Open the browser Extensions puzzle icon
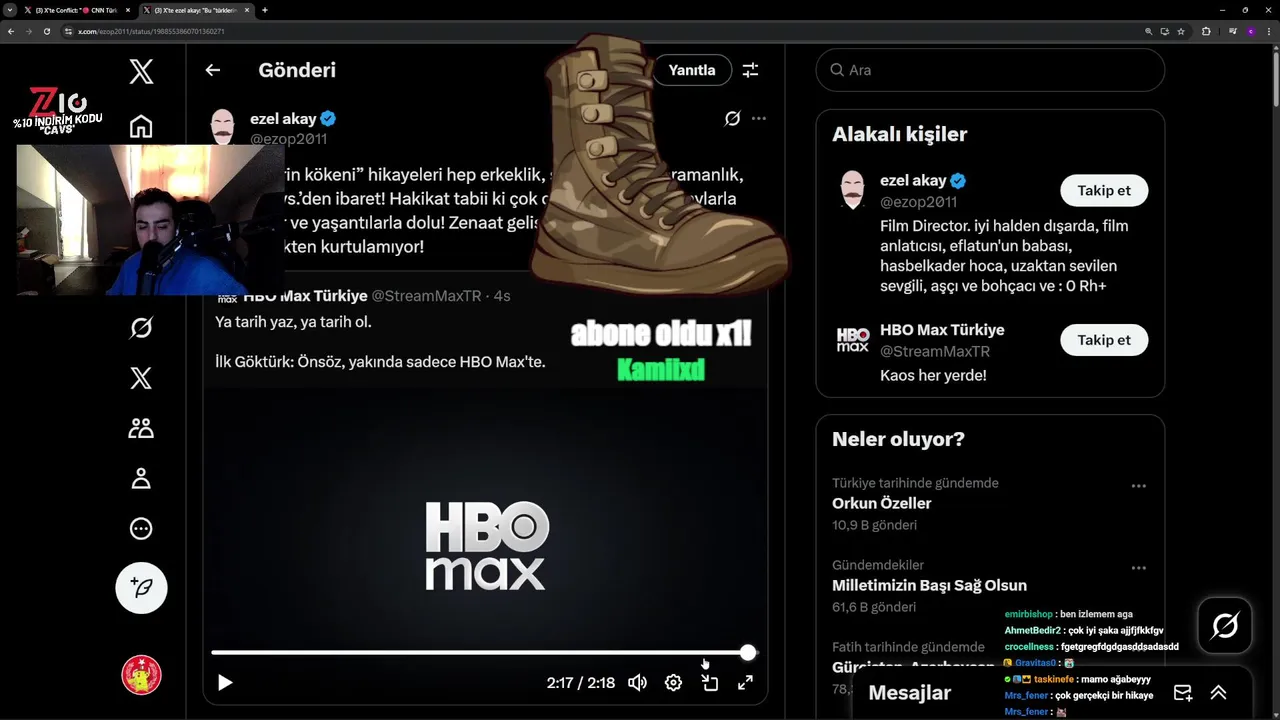The width and height of the screenshot is (1280, 720). point(1205,31)
